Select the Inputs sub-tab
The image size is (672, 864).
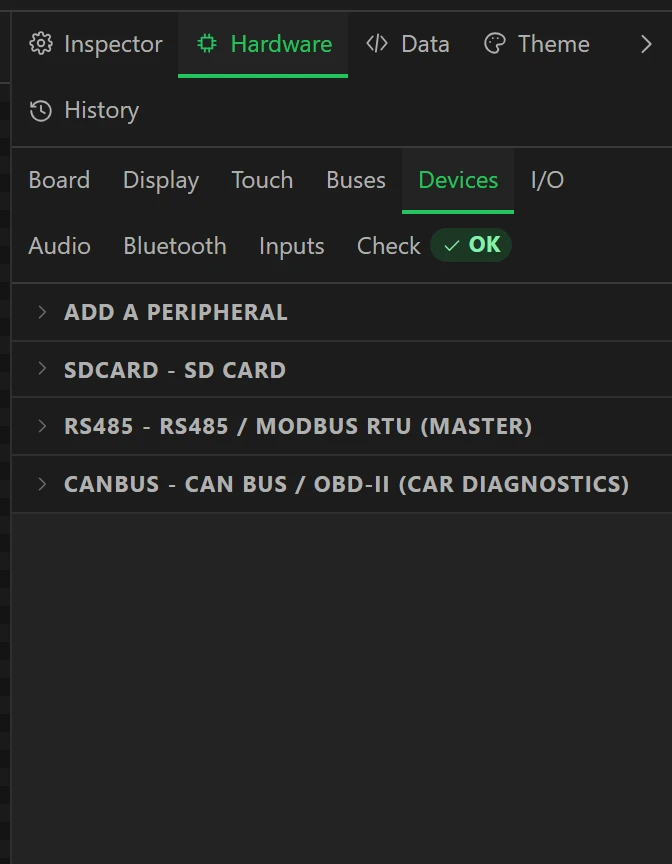291,246
